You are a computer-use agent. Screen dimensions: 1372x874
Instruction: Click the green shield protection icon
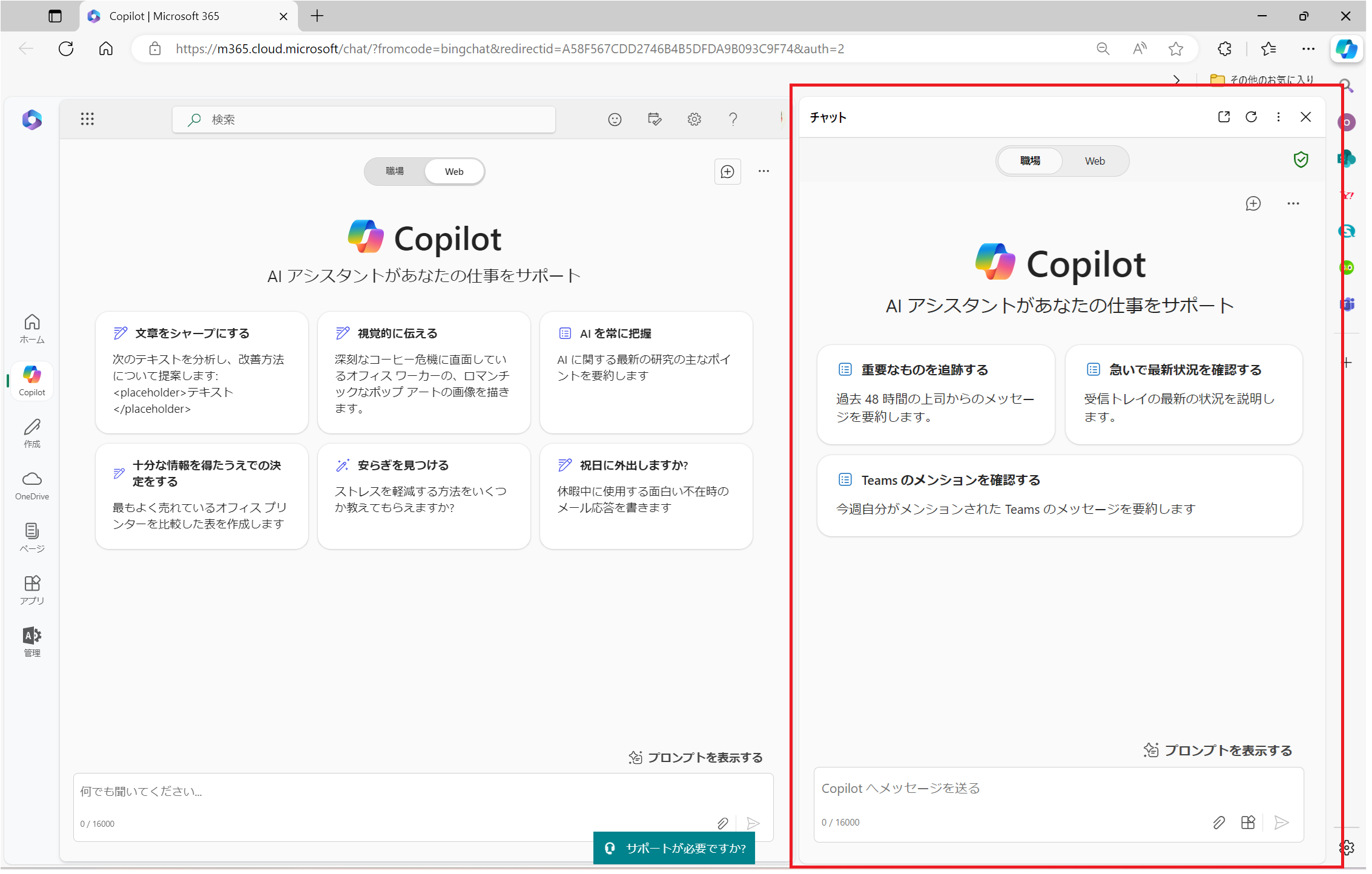coord(1301,160)
